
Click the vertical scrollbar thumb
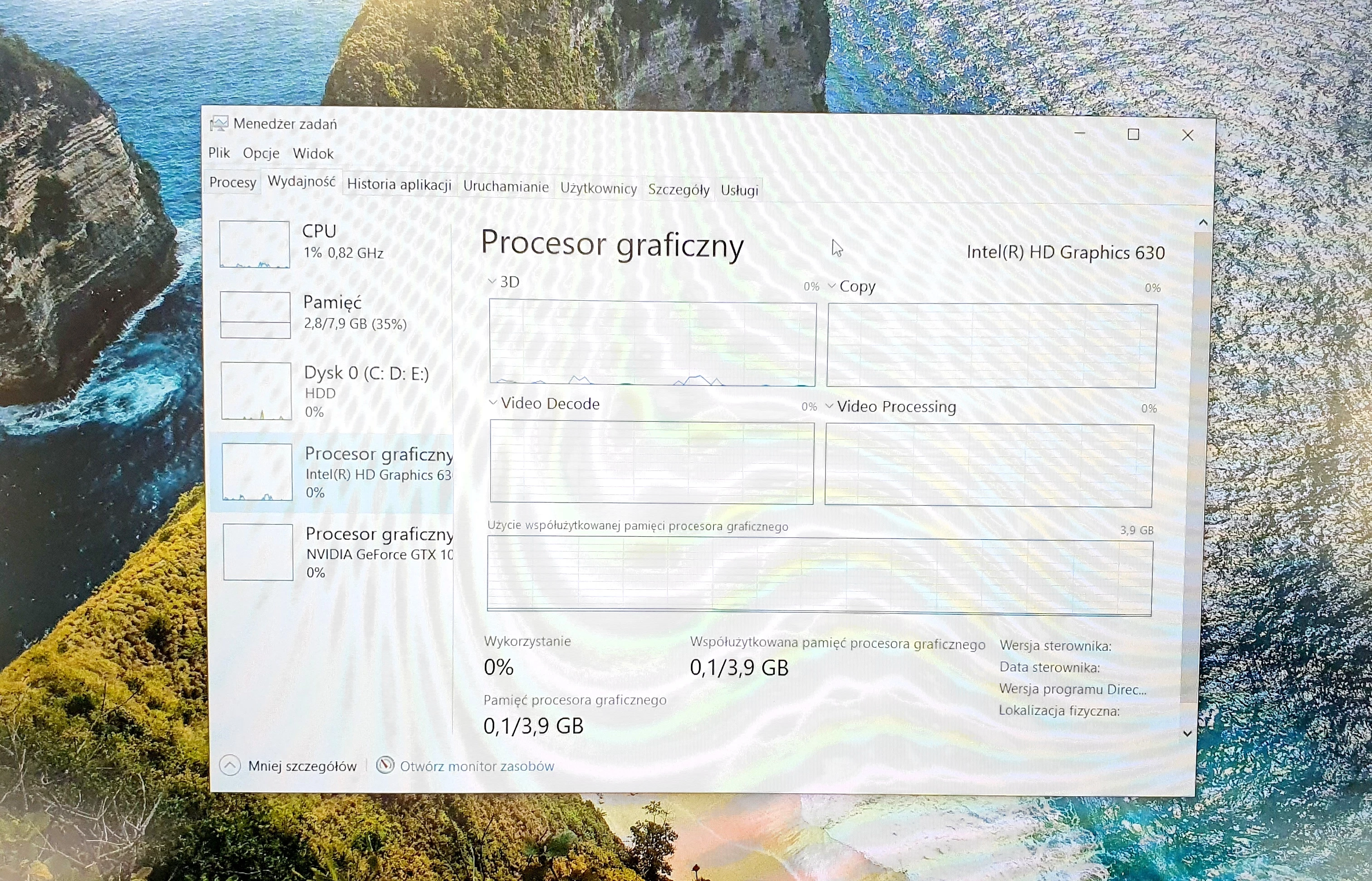[1195, 466]
